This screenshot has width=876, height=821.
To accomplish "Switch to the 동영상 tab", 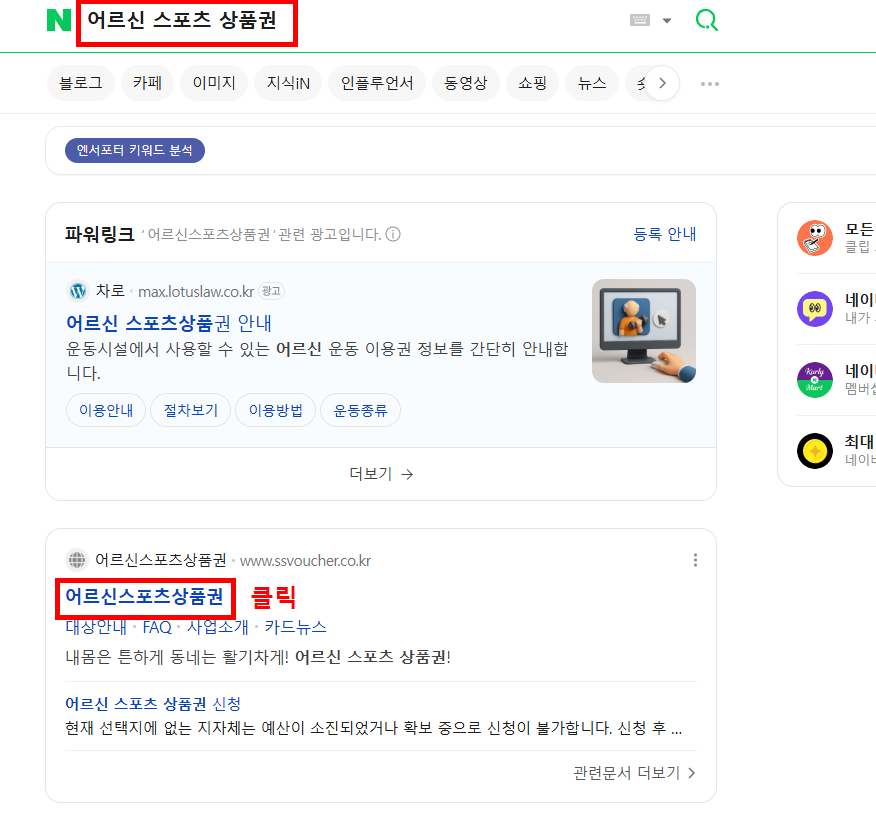I will point(465,83).
